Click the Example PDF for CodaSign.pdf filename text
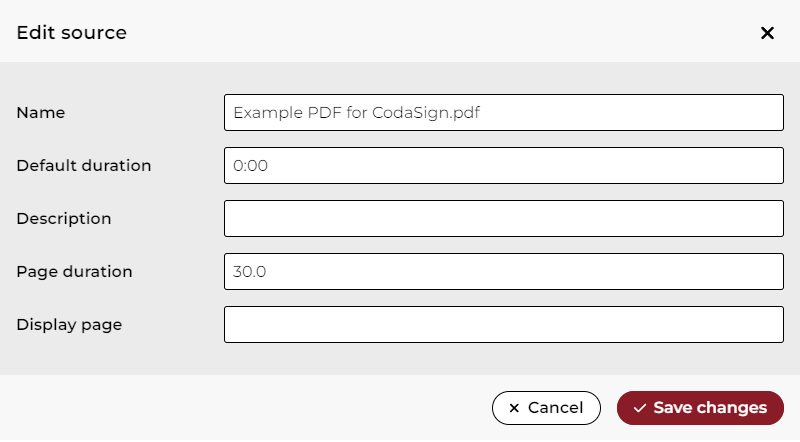This screenshot has width=800, height=442. pyautogui.click(x=356, y=112)
